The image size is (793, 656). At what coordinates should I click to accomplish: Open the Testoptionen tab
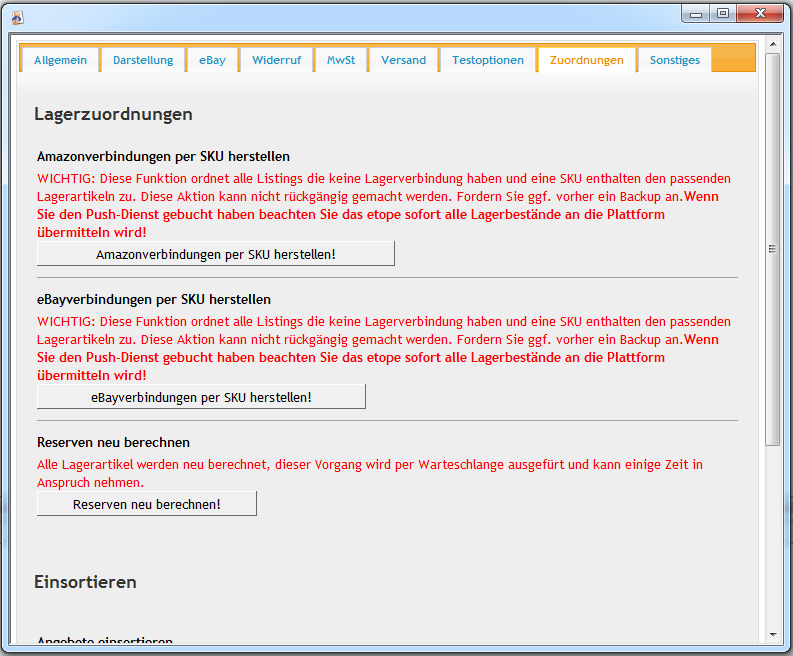point(488,60)
